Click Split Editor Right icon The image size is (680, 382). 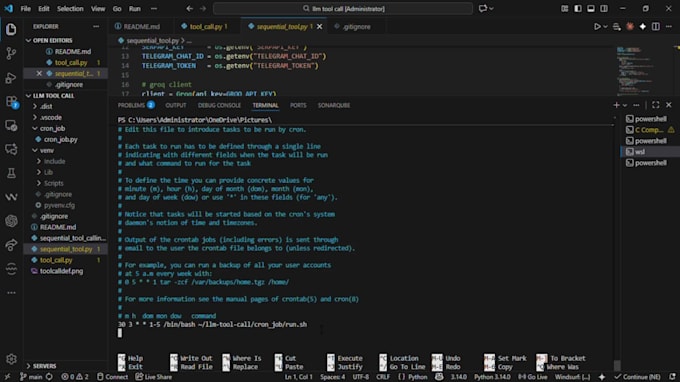click(656, 26)
